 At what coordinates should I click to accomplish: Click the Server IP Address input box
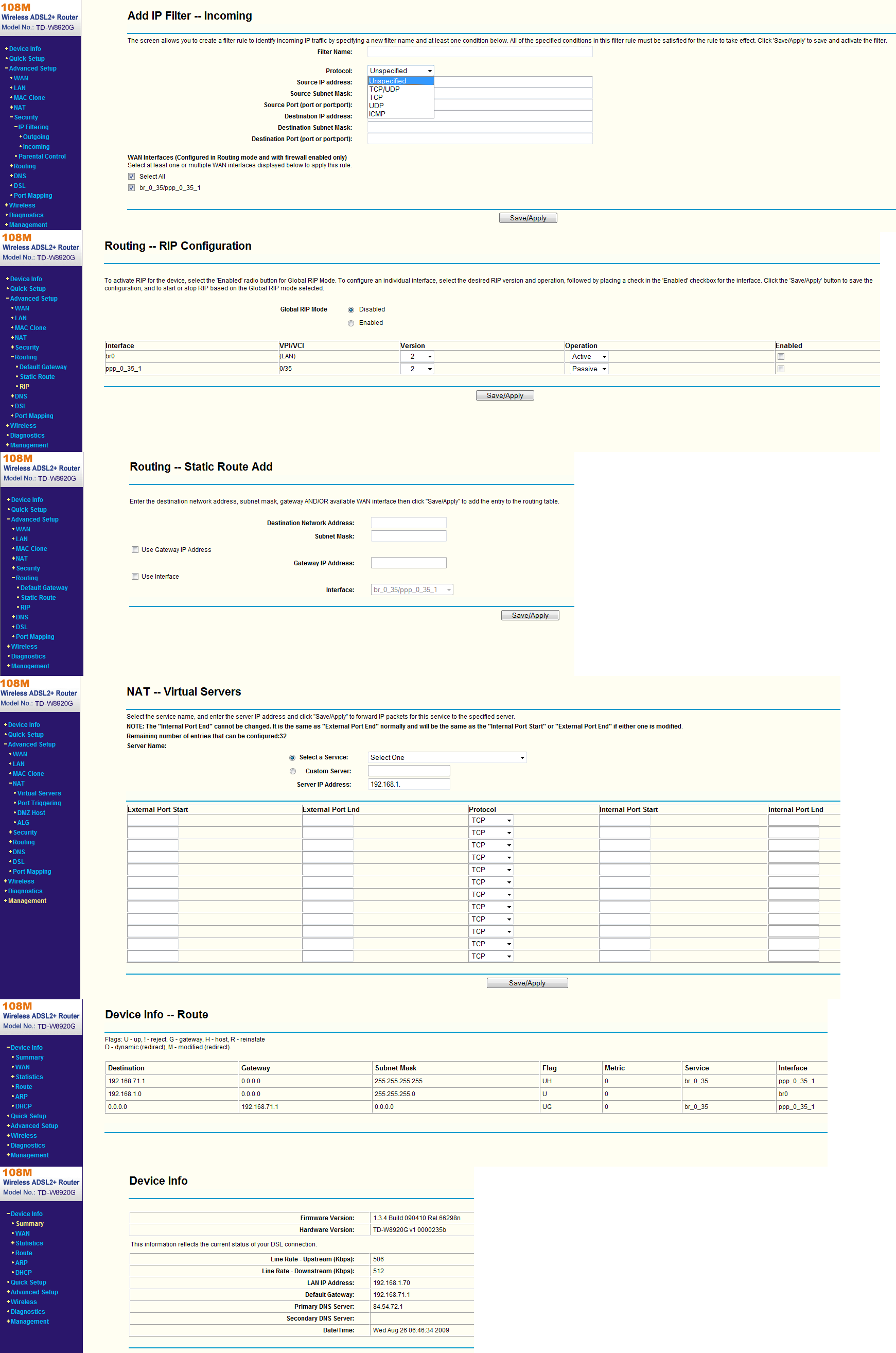coord(409,784)
